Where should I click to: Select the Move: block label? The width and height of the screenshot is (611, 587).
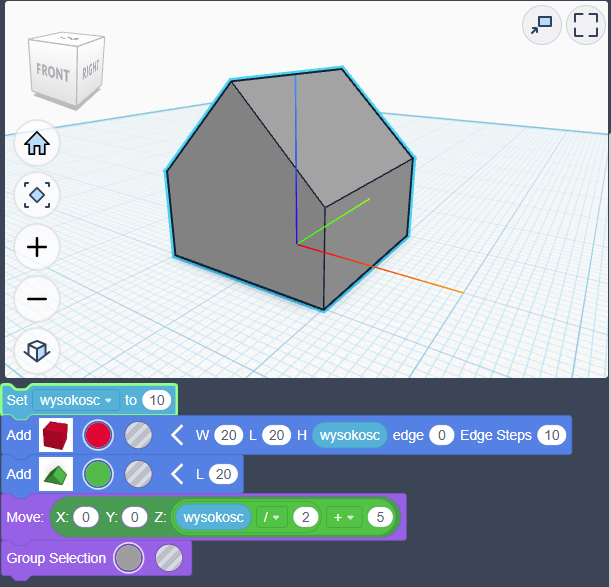[25, 517]
